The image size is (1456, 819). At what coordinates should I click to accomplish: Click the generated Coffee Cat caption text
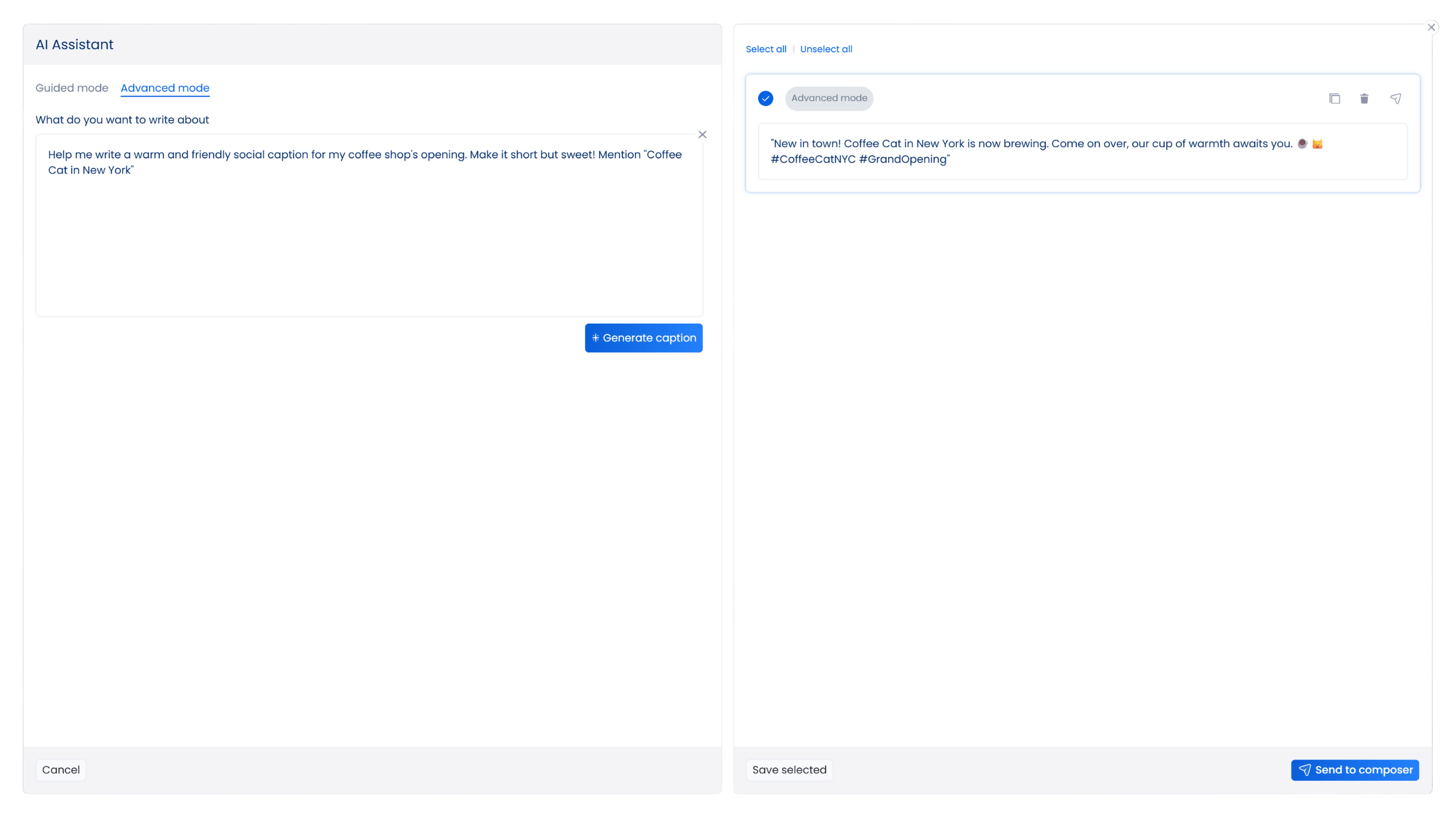1030,144
